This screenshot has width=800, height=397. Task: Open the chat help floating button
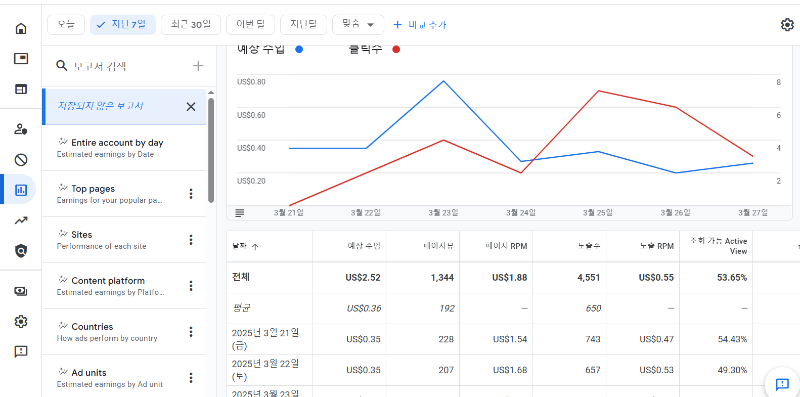(x=782, y=384)
